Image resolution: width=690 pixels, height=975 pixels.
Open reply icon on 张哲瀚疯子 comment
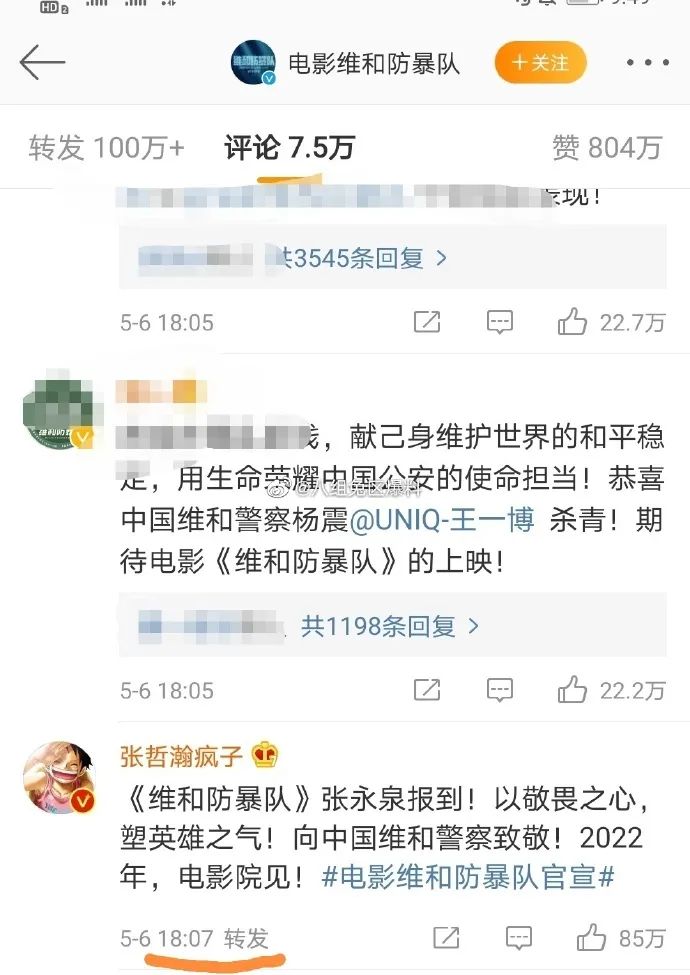click(x=519, y=938)
